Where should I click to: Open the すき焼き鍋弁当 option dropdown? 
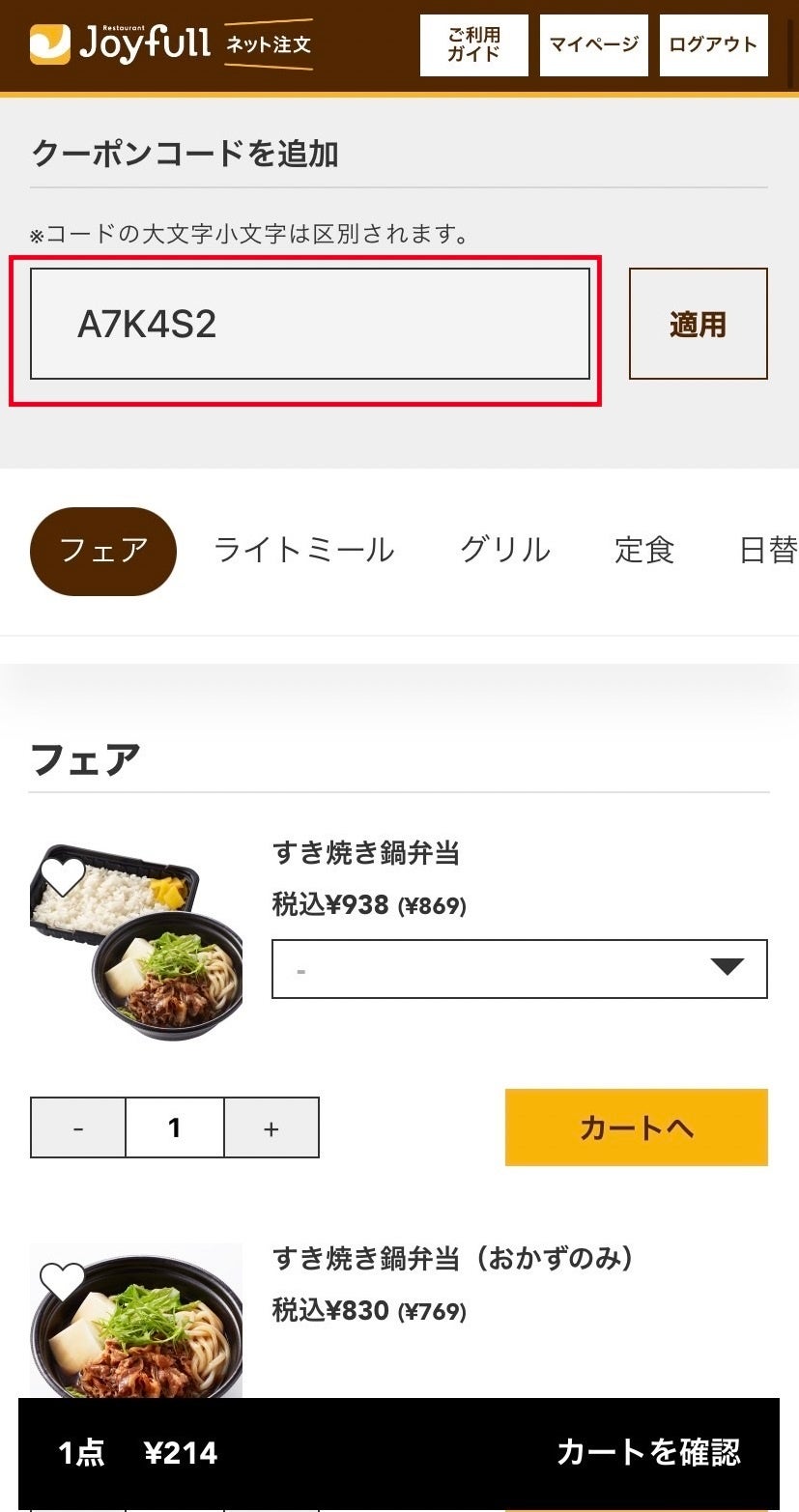click(520, 968)
